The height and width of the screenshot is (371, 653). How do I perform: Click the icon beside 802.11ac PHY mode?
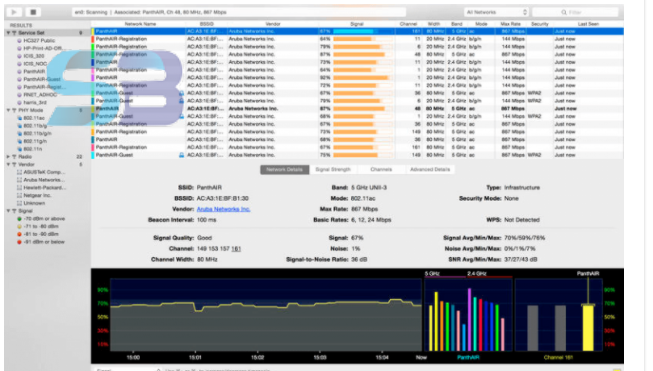pos(19,118)
